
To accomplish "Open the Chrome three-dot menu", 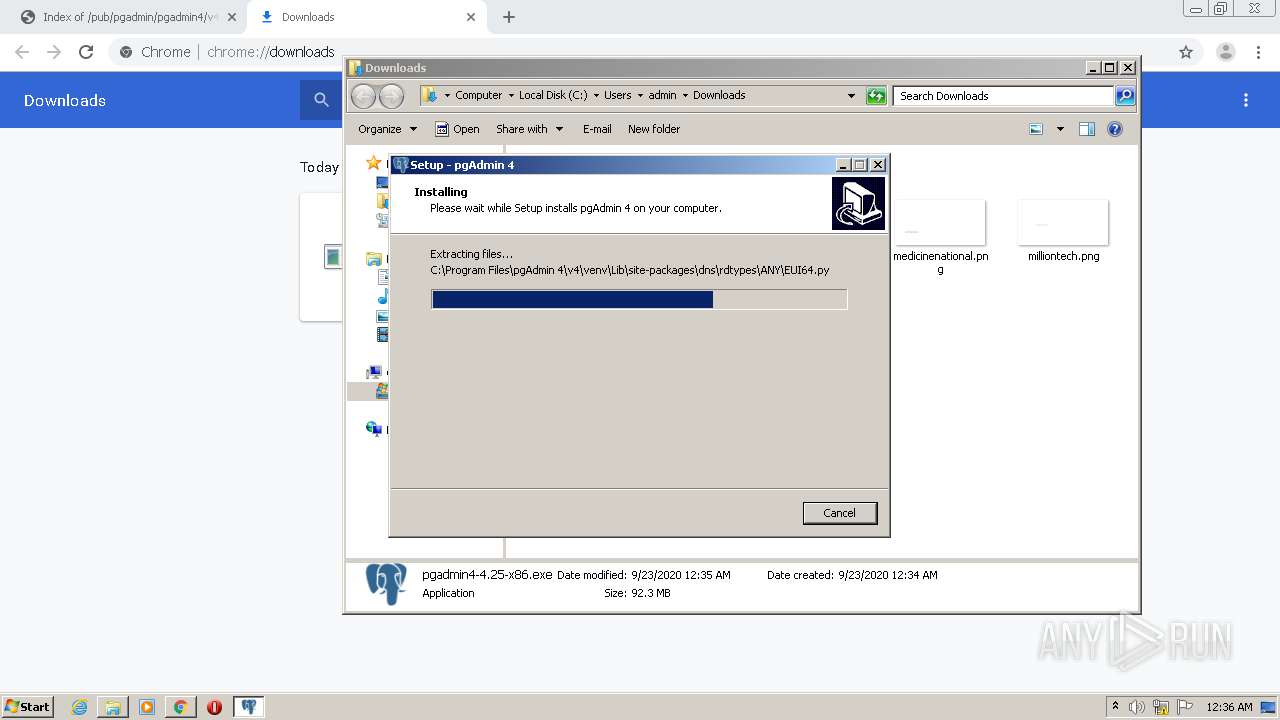I will pyautogui.click(x=1258, y=52).
